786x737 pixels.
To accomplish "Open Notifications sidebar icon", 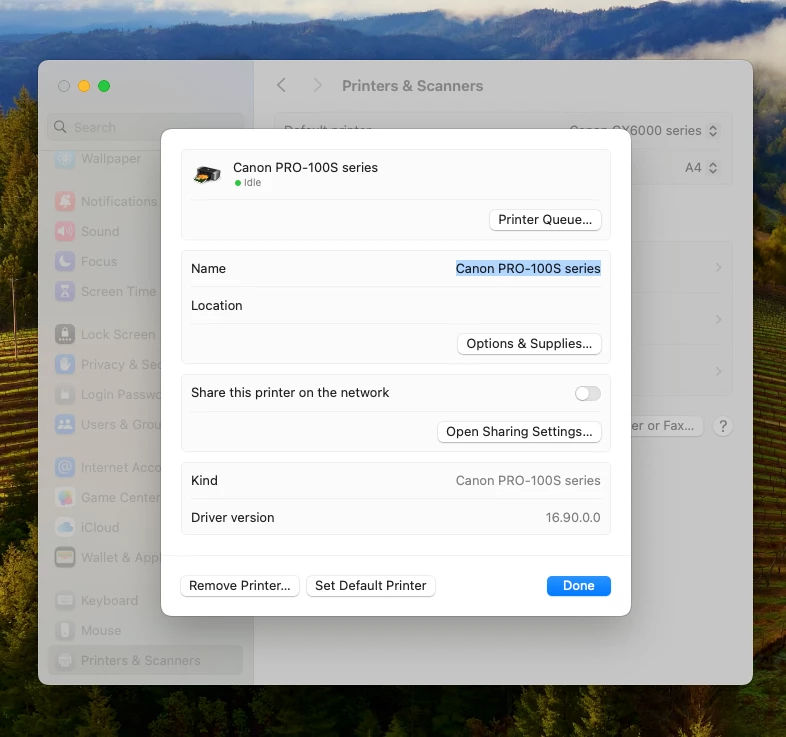I will (x=65, y=201).
